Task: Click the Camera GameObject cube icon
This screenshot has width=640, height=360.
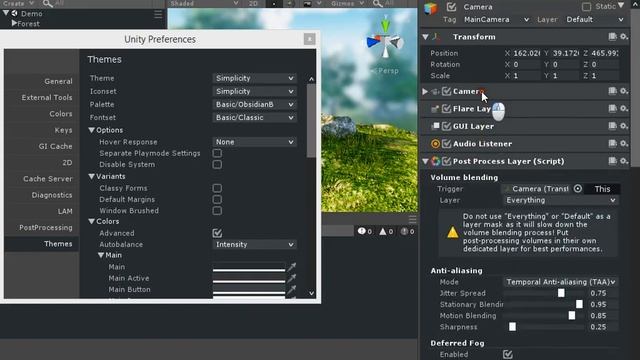Action: pyautogui.click(x=431, y=8)
